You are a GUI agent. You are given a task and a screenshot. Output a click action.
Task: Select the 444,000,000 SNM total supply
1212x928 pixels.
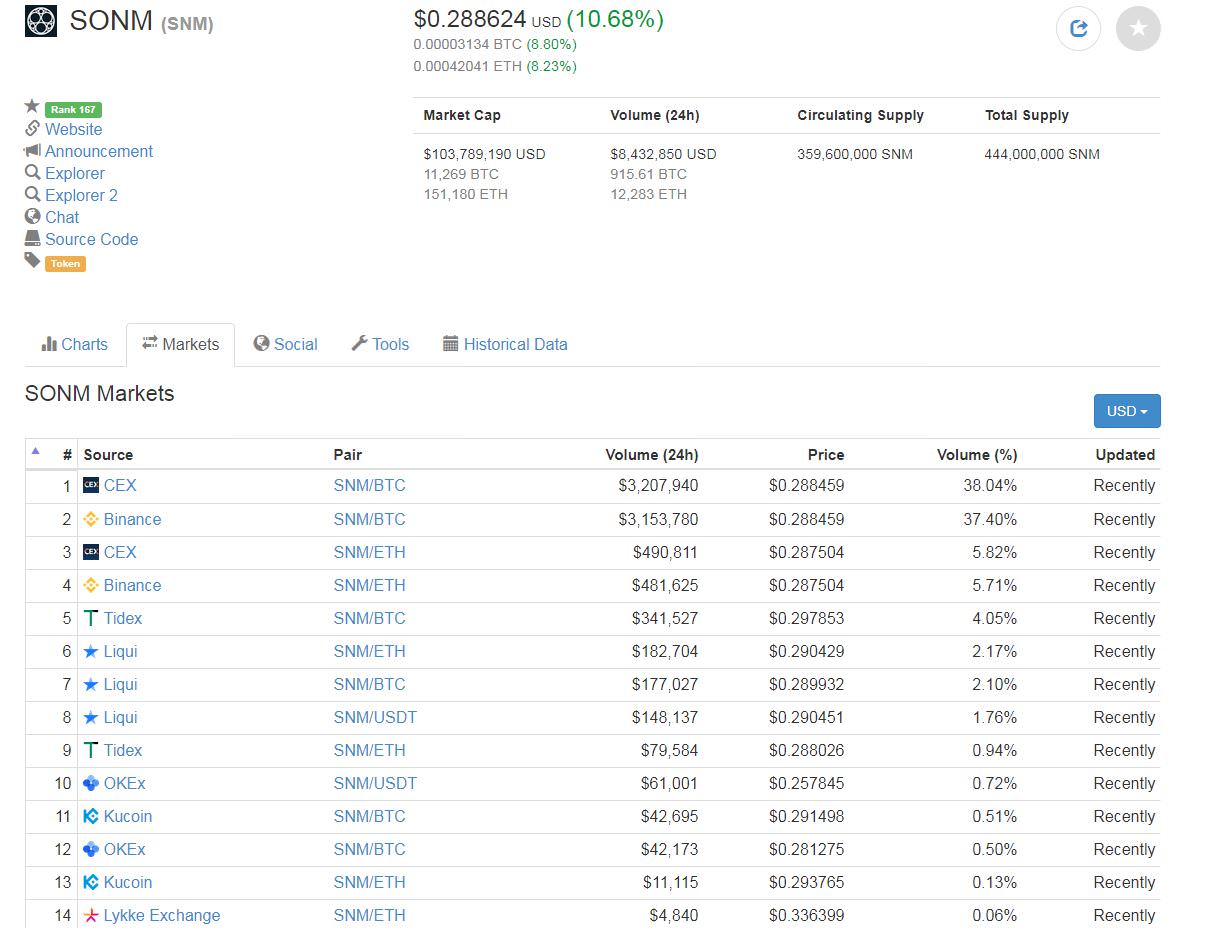pos(1042,154)
